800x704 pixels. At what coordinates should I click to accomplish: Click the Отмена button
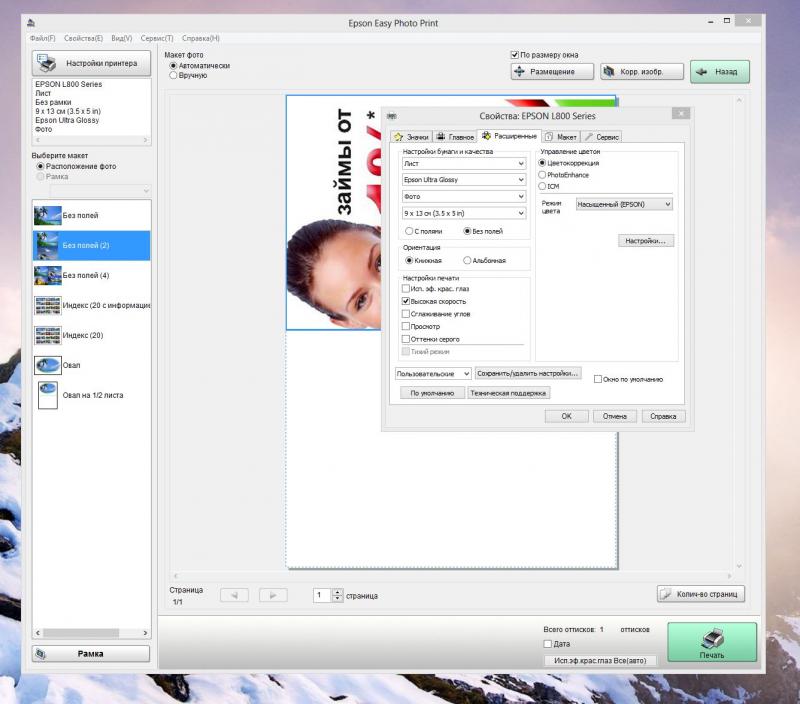[615, 416]
